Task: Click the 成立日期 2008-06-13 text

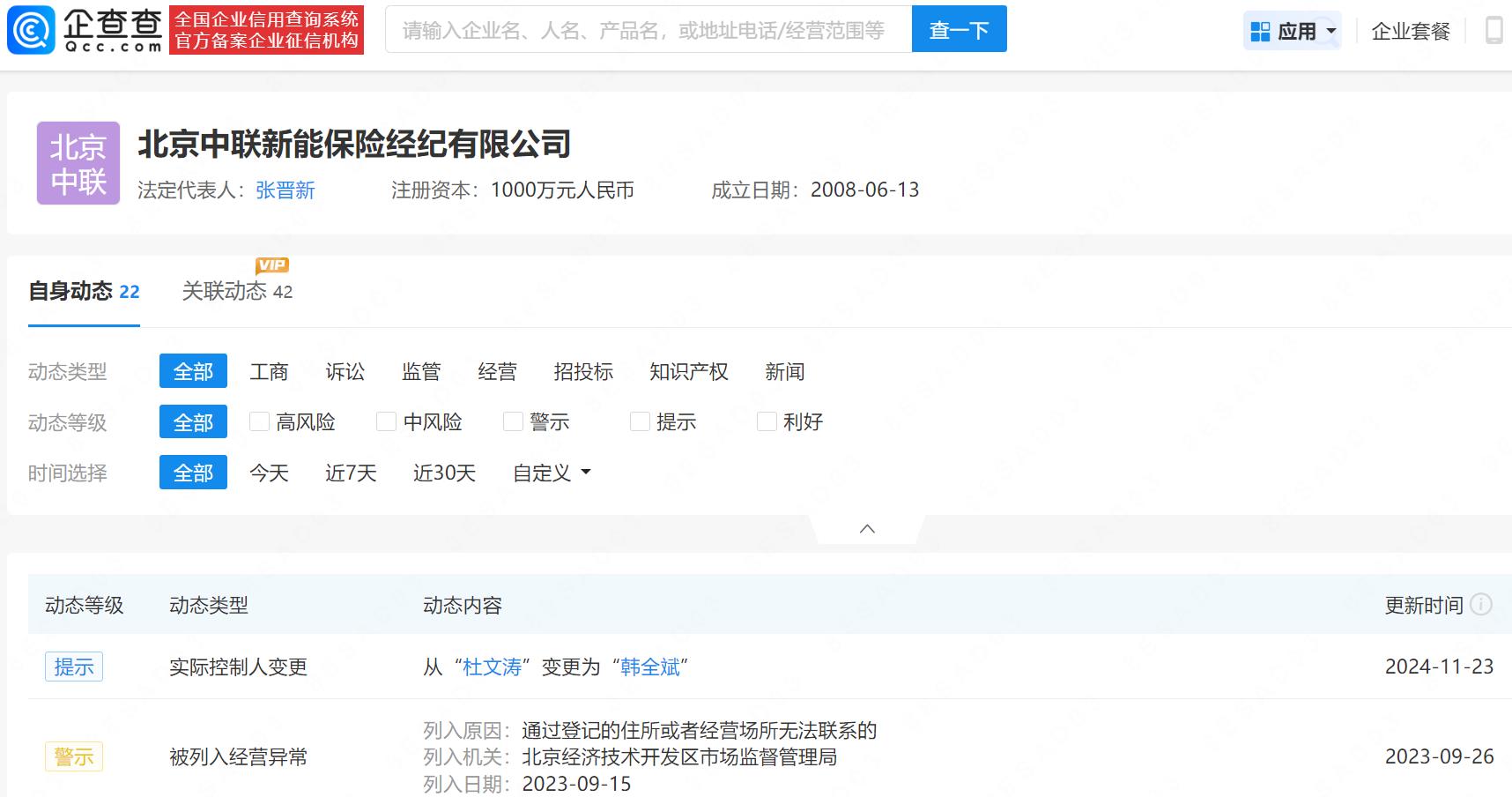Action: [815, 190]
